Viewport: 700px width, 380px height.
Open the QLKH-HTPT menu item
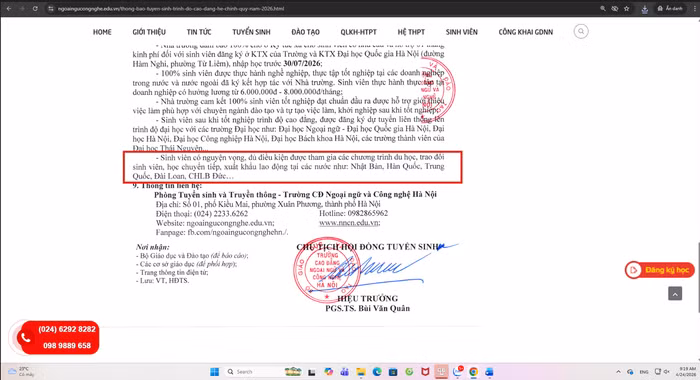(x=358, y=32)
